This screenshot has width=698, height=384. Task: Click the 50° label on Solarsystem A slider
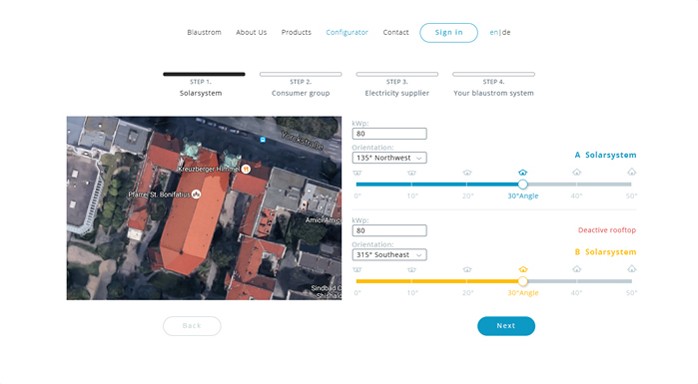point(631,196)
